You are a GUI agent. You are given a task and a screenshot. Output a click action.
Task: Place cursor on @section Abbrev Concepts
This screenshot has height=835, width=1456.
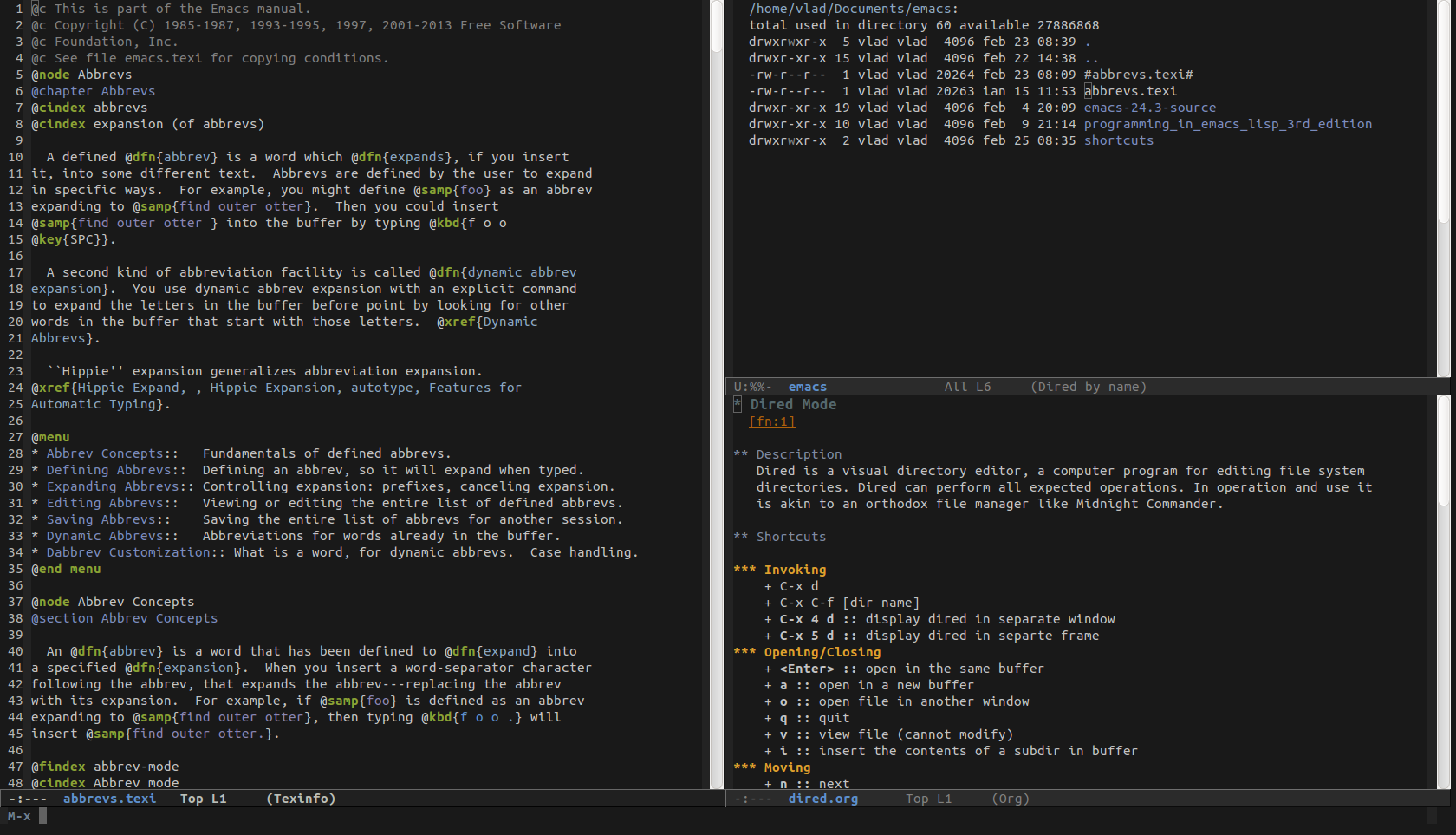(x=125, y=618)
